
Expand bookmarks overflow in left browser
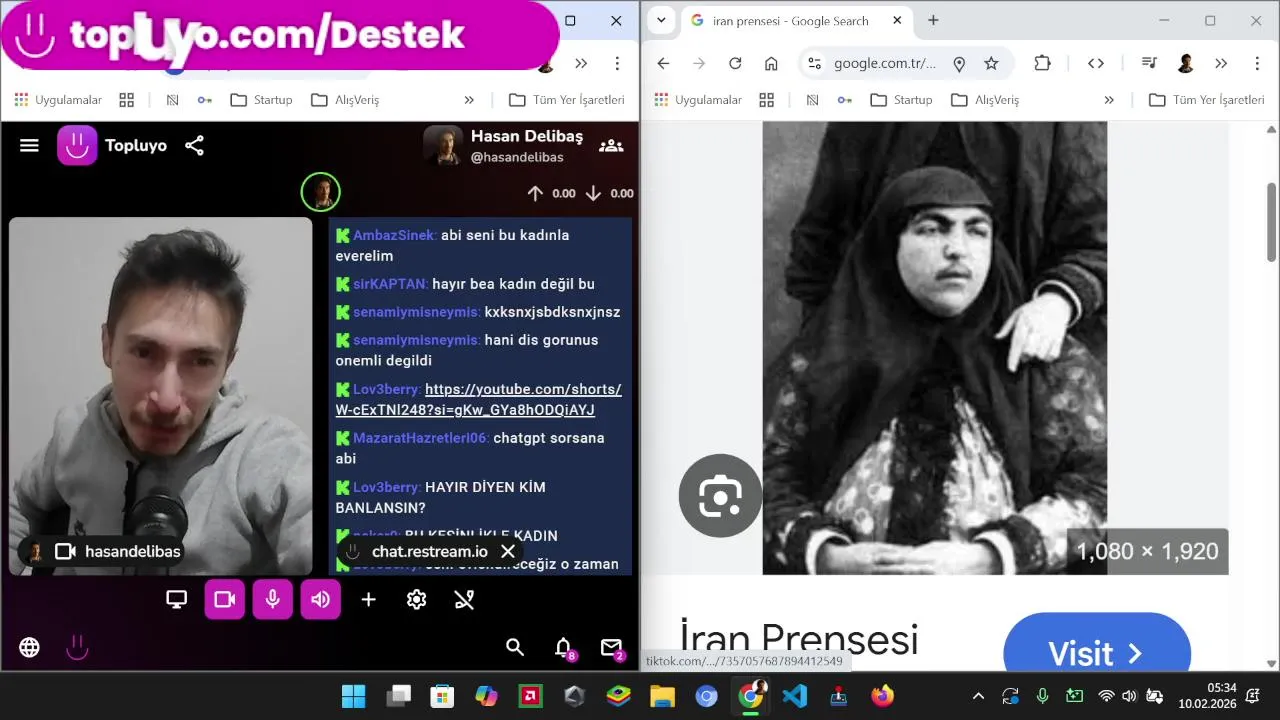469,100
